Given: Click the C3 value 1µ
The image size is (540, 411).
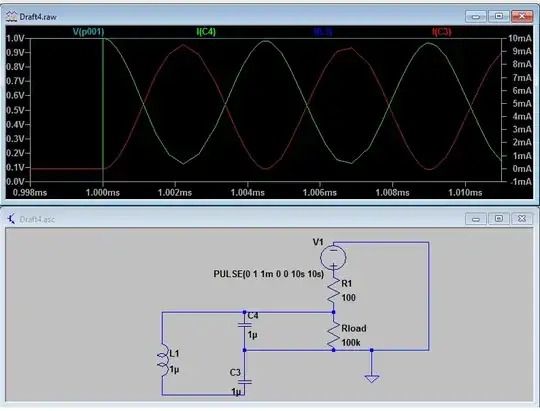Looking at the screenshot, I should (236, 392).
